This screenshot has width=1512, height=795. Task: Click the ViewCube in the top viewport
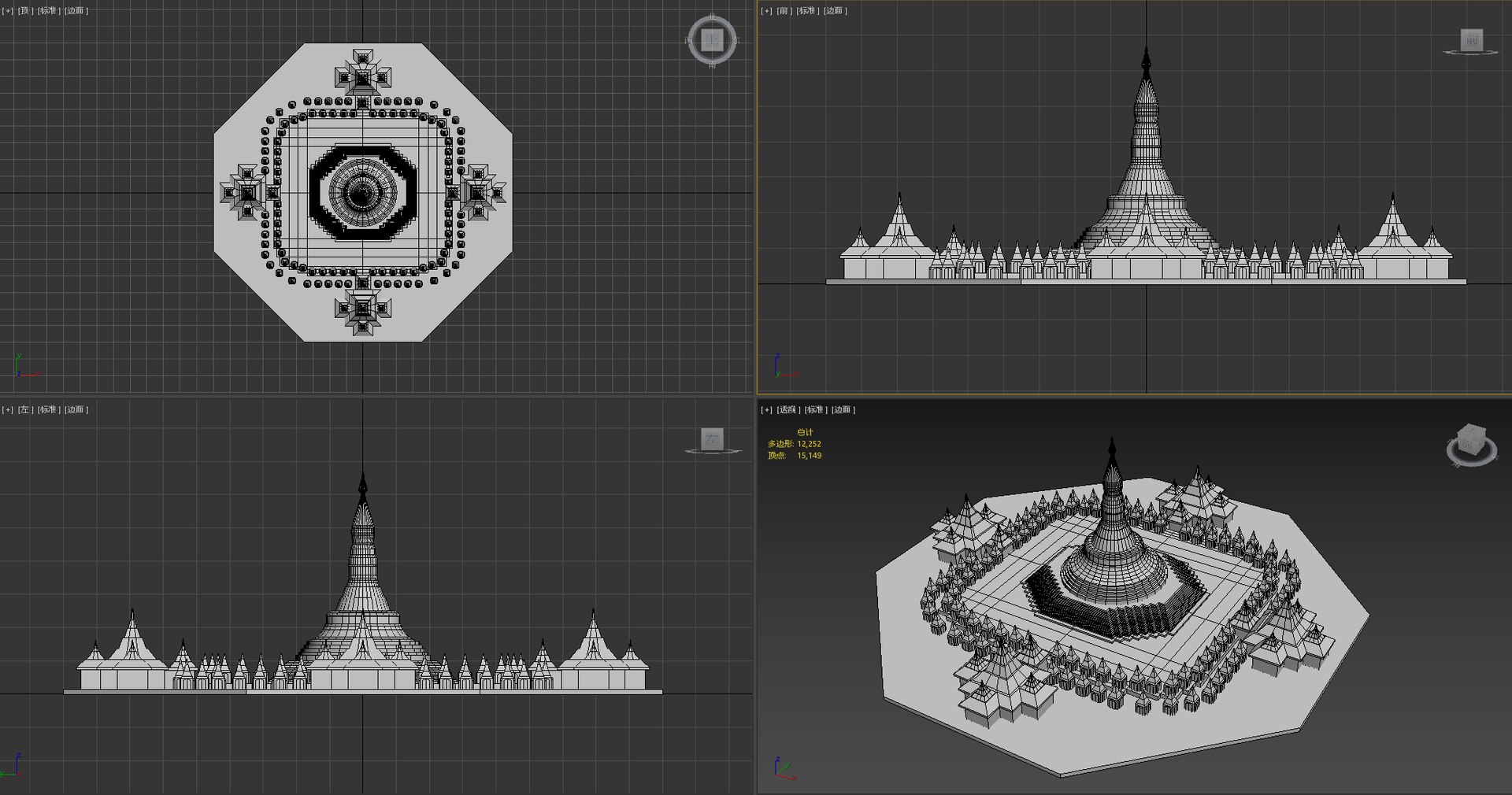point(712,39)
